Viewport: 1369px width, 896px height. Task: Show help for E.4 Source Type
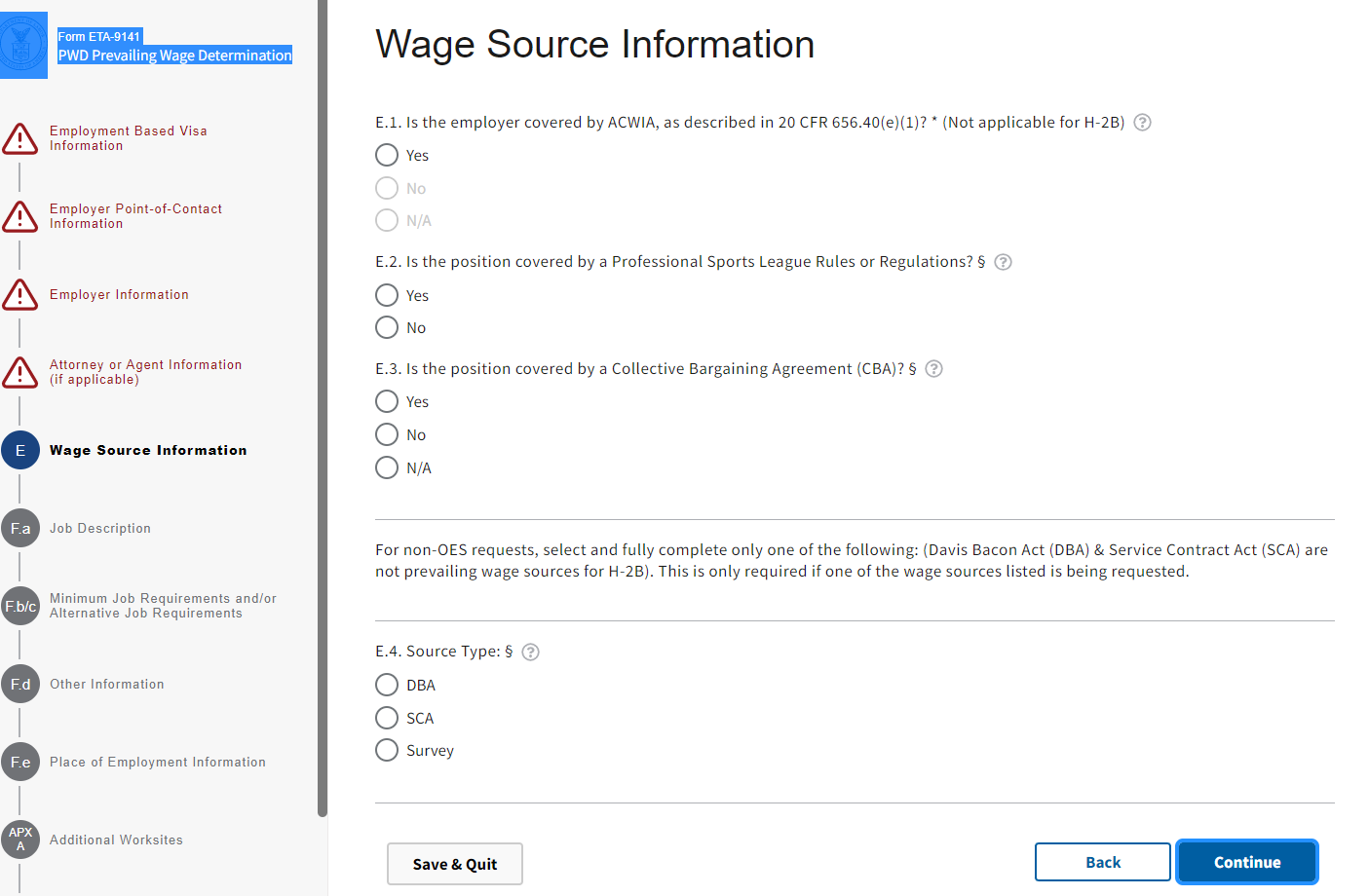tap(530, 653)
